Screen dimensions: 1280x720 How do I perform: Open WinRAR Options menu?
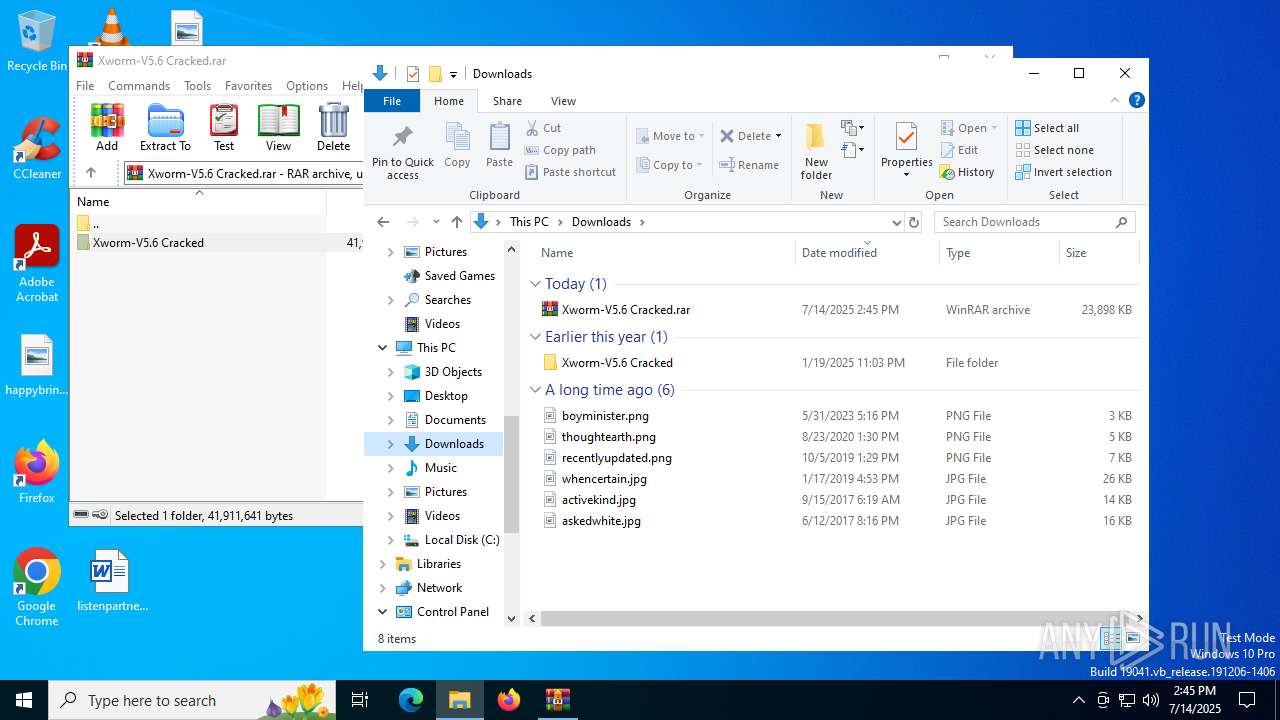pos(307,86)
